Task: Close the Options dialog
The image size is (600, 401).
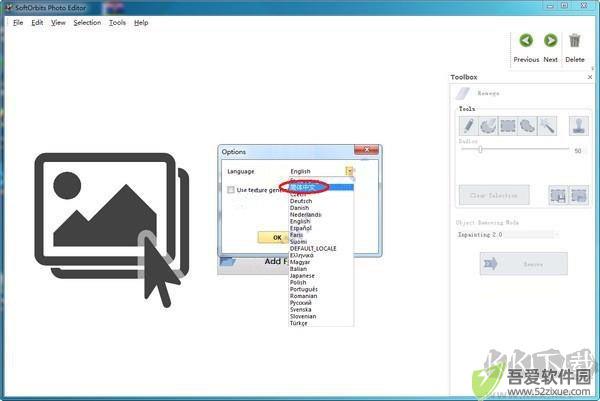Action: pyautogui.click(x=367, y=150)
